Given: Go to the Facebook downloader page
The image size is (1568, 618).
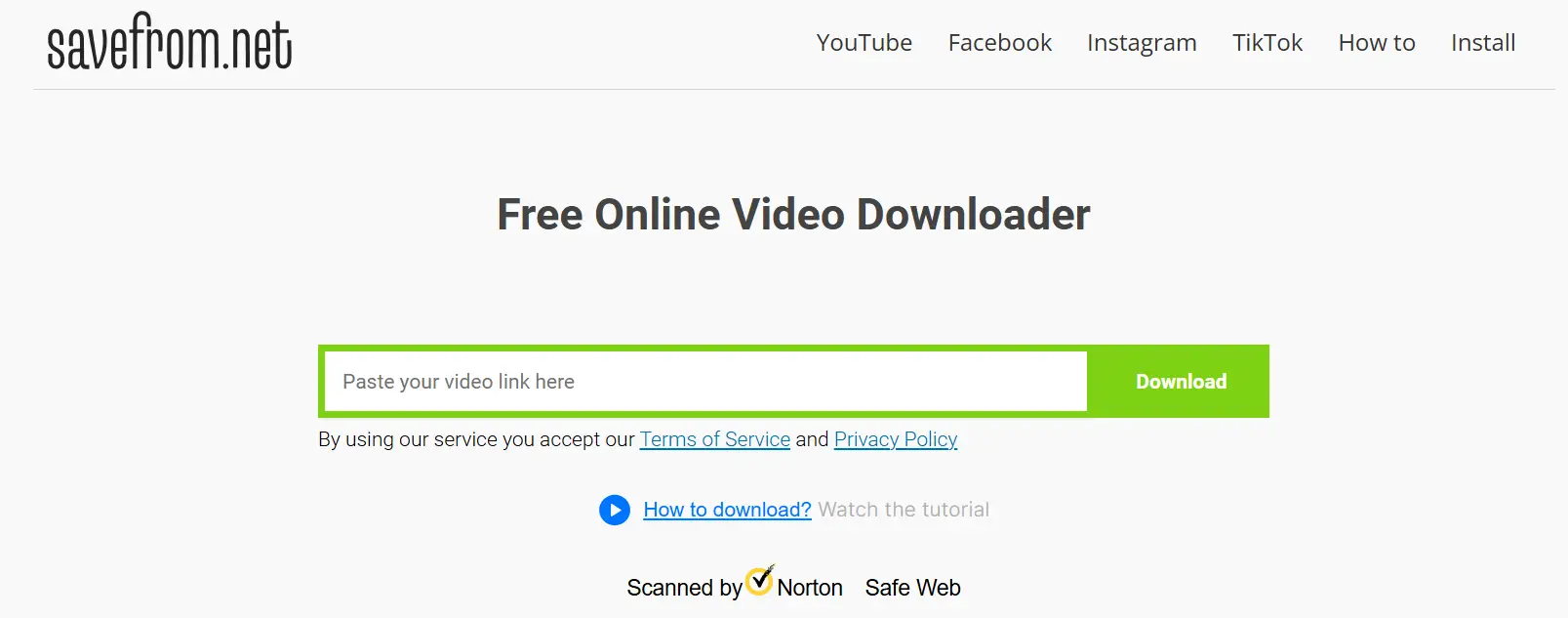Looking at the screenshot, I should click(x=1000, y=43).
